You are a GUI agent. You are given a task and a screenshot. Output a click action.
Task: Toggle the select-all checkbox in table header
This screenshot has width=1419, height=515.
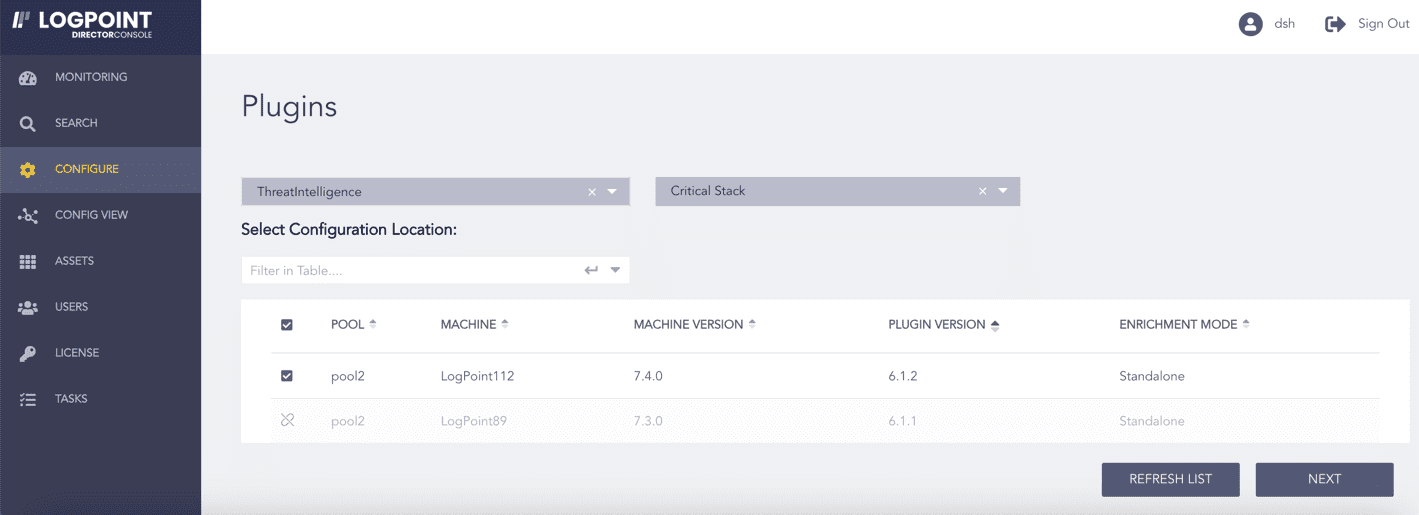(287, 325)
